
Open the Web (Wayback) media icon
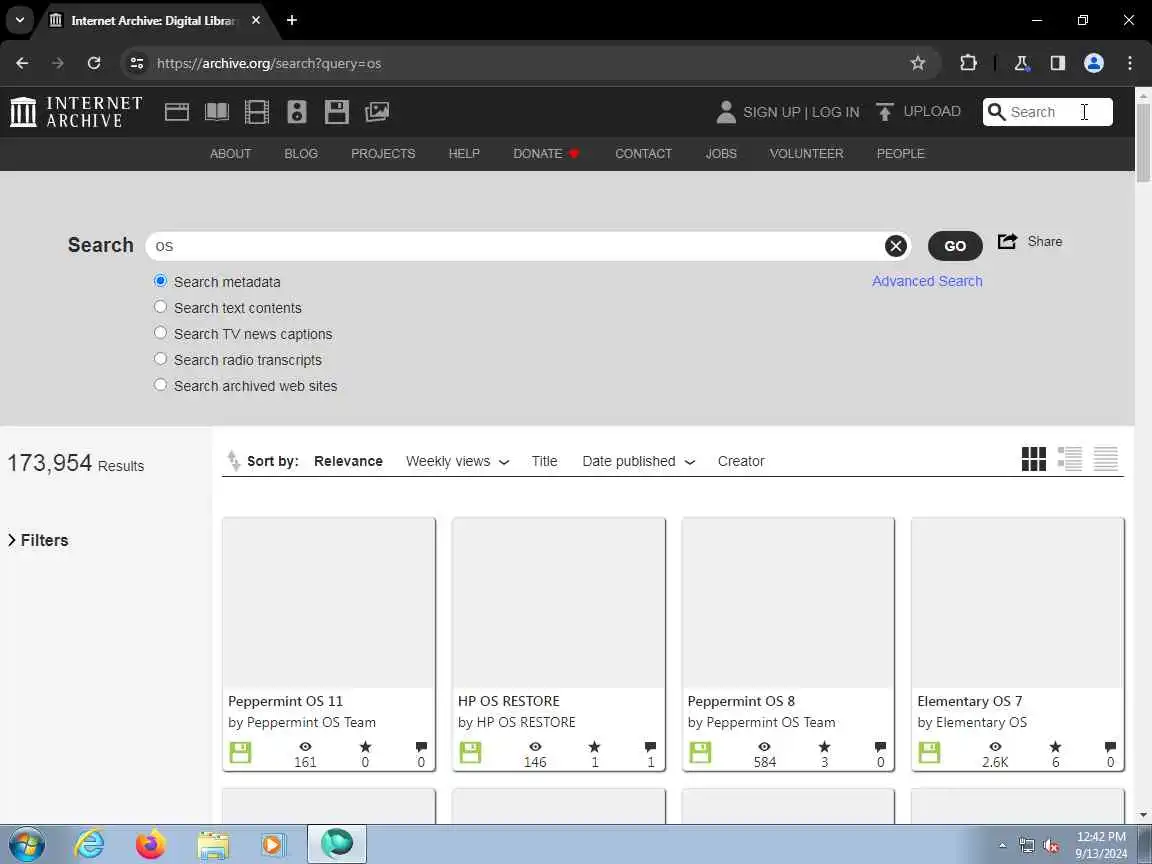(x=176, y=112)
